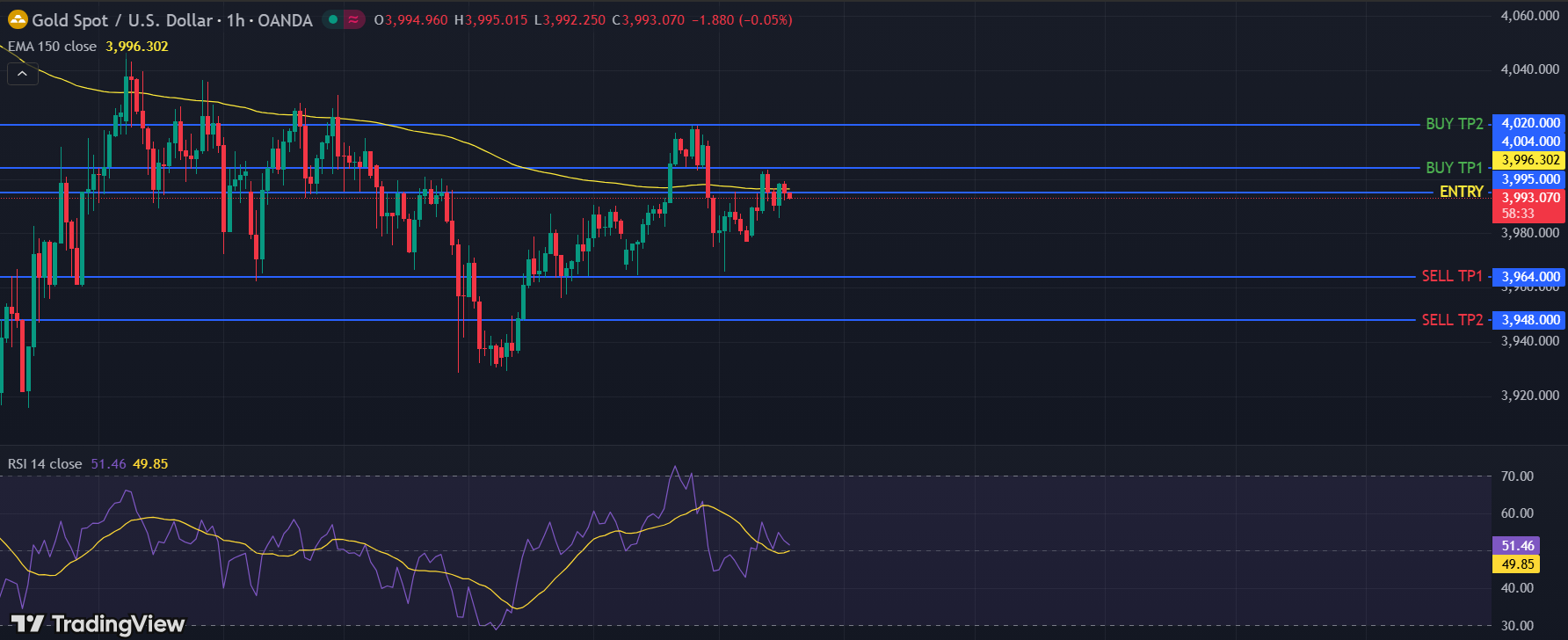Collapse the indicator legend with chevron
The width and height of the screenshot is (1568, 640).
[22, 75]
